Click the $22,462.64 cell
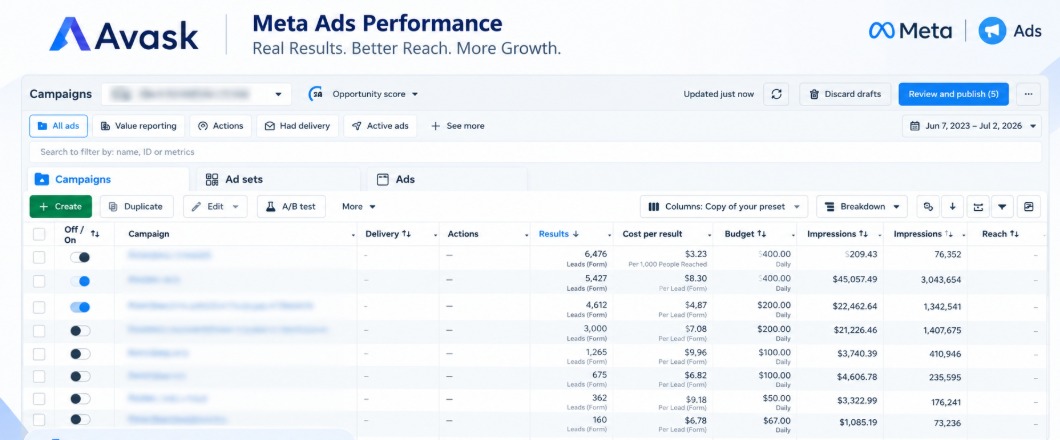 coord(854,306)
